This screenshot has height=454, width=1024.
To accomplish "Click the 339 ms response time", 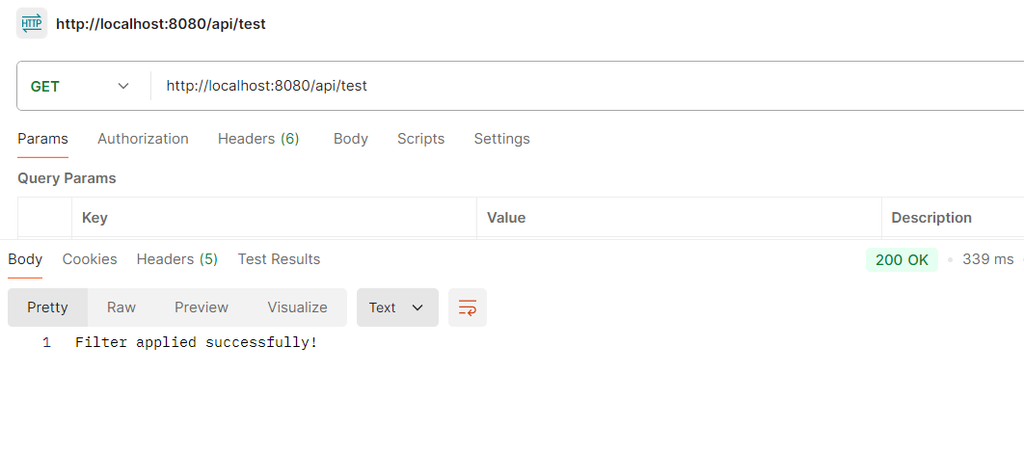I will [x=988, y=259].
